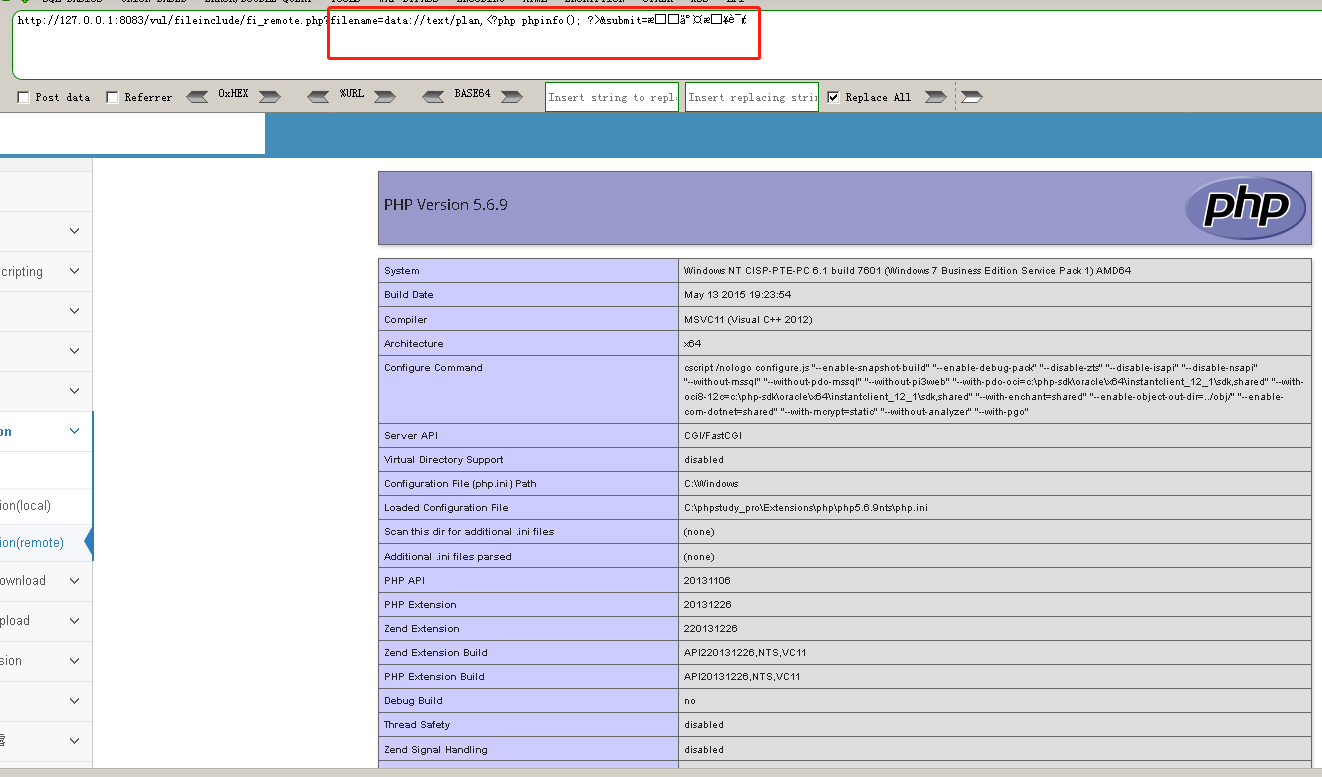Click the right arrow beside %URL
The height and width of the screenshot is (777, 1322).
coord(385,97)
